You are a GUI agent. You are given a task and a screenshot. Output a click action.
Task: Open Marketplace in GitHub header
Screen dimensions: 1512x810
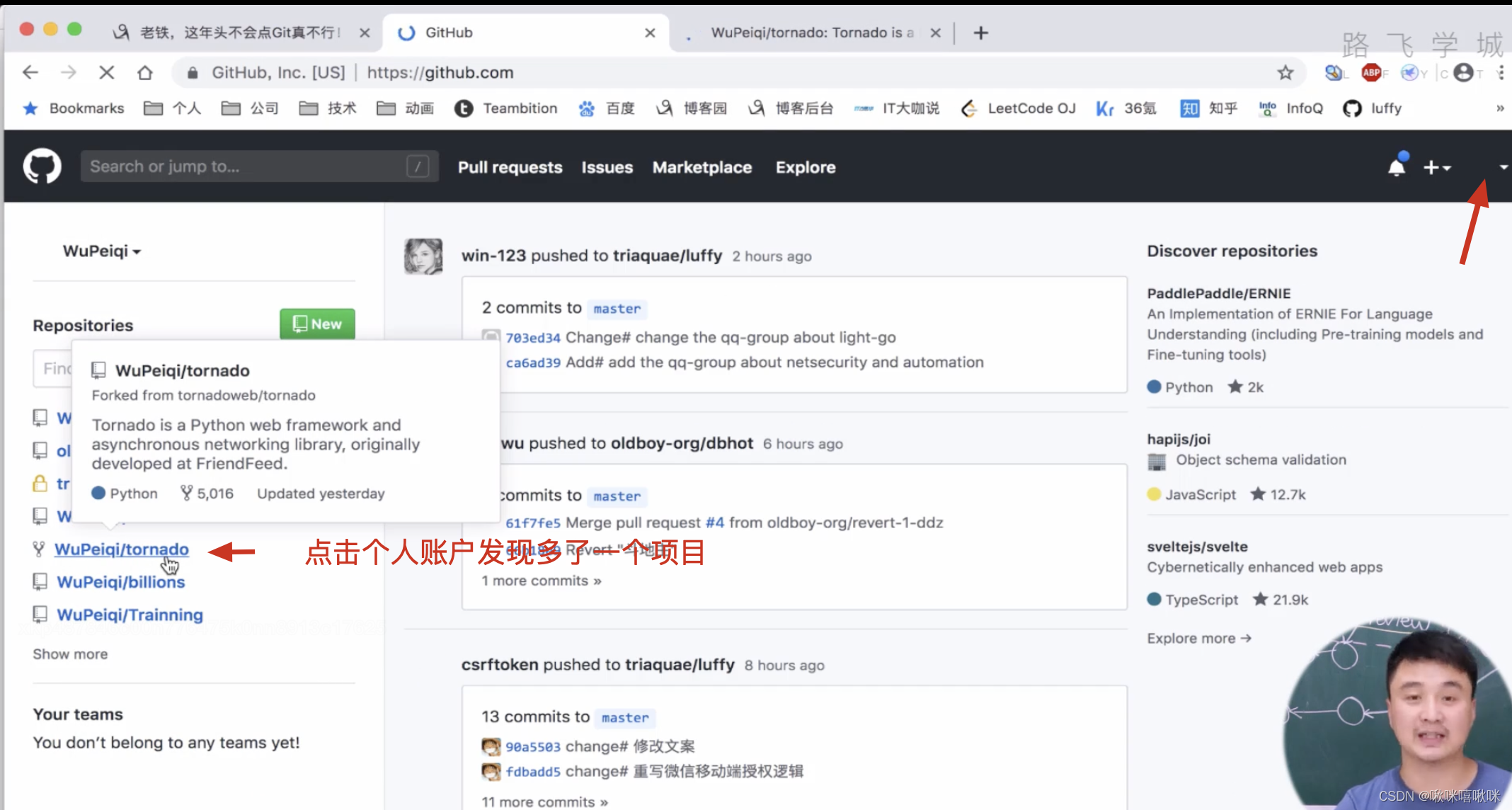pos(702,167)
